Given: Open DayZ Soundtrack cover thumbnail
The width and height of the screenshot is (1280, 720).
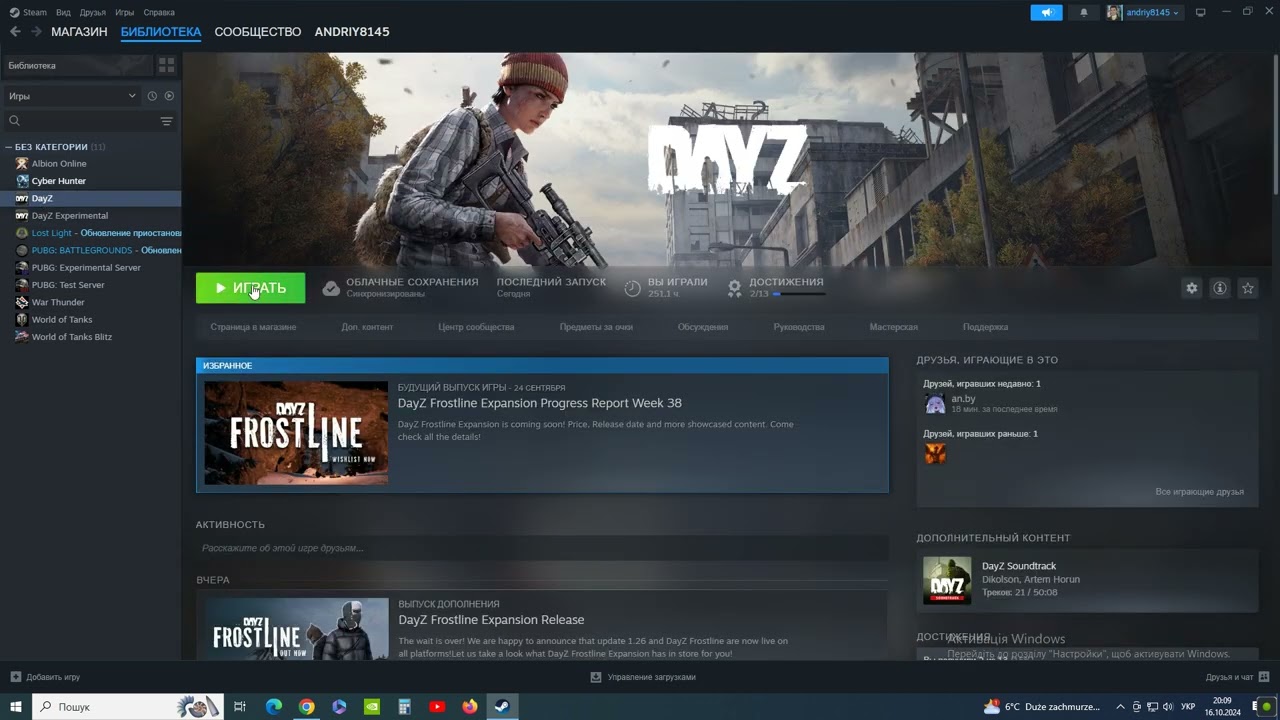Looking at the screenshot, I should point(946,580).
